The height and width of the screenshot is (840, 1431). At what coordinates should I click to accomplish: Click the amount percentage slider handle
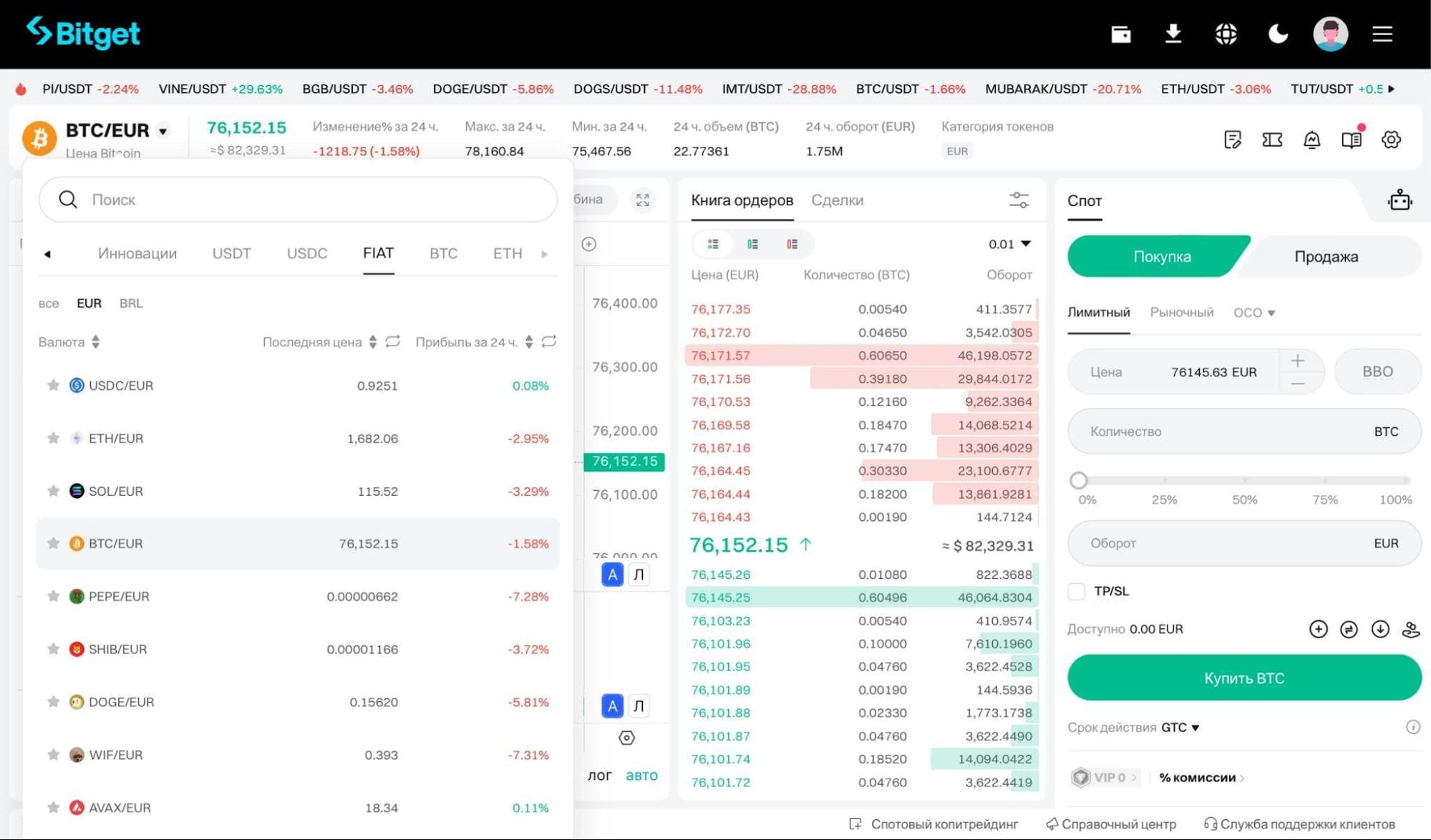pyautogui.click(x=1079, y=480)
